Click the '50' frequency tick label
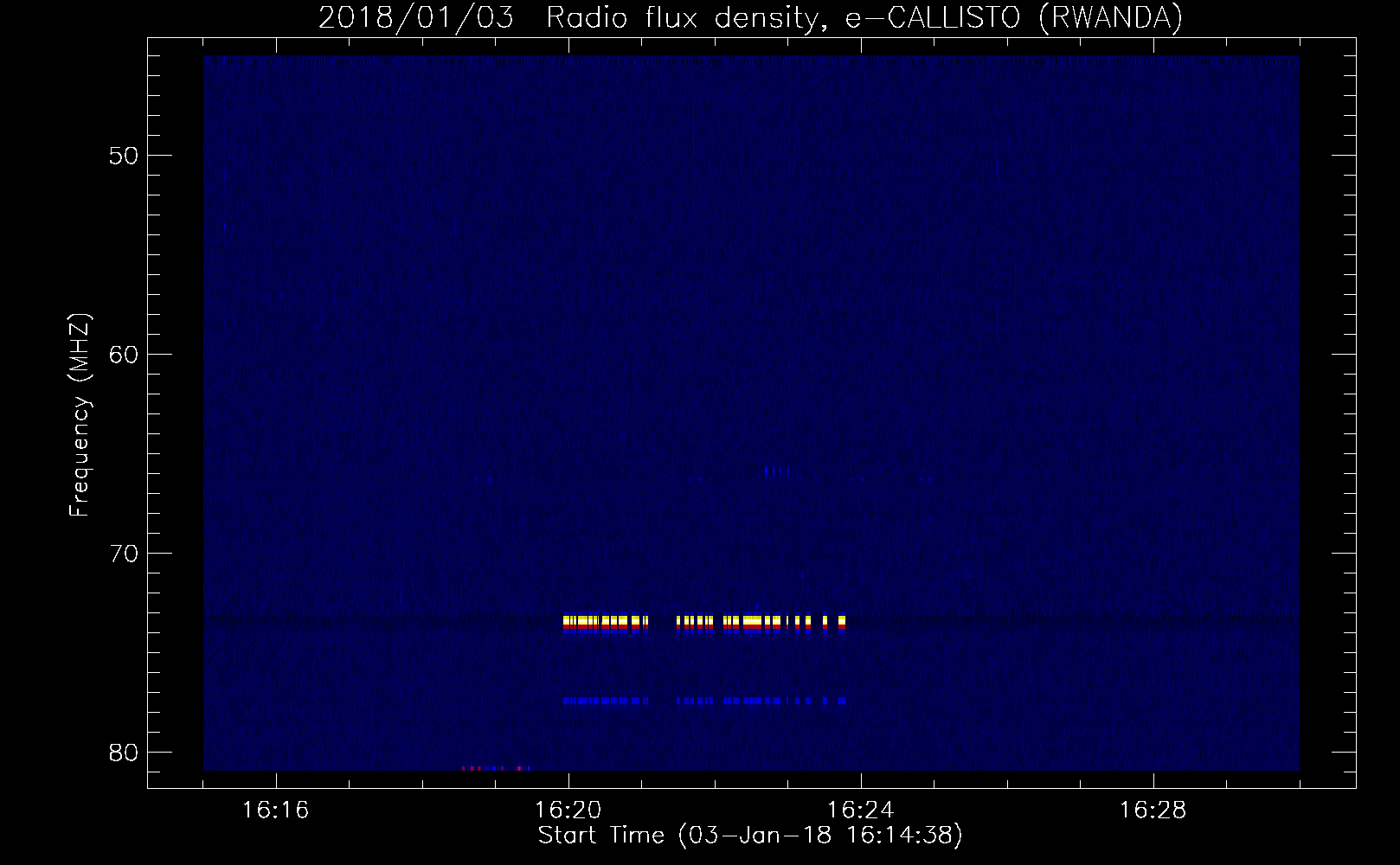 (125, 156)
